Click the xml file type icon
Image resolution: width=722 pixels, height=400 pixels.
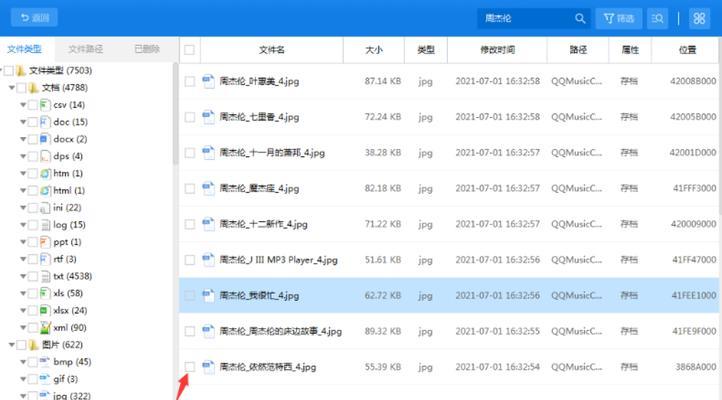click(45, 328)
